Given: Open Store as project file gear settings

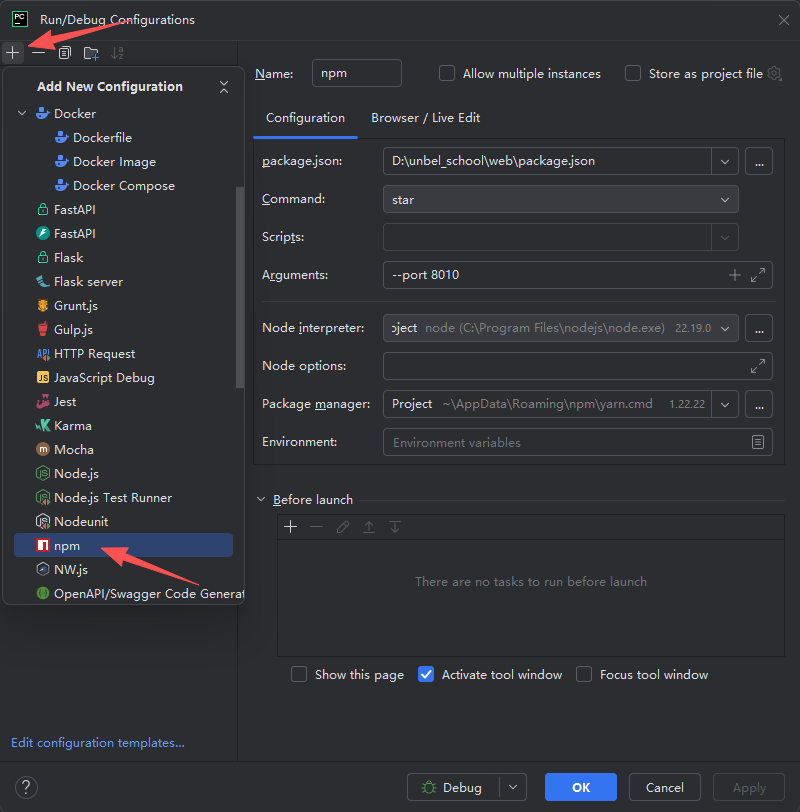Looking at the screenshot, I should coord(774,74).
